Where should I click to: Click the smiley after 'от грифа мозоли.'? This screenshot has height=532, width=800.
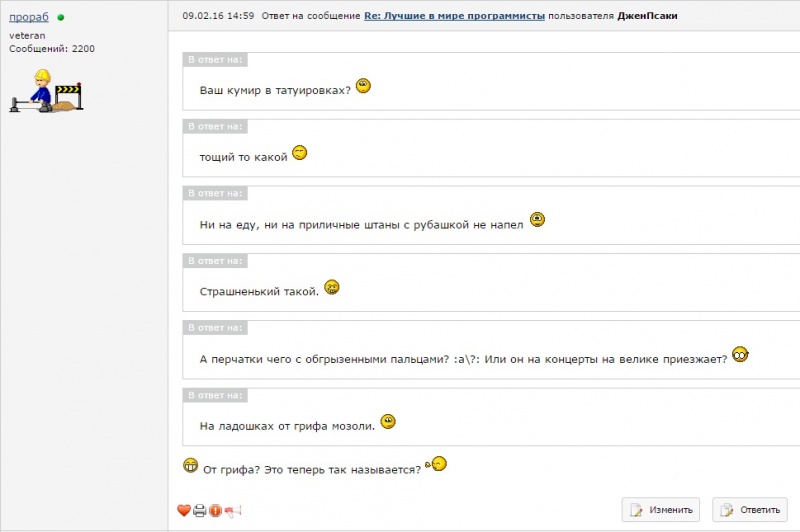pos(389,421)
